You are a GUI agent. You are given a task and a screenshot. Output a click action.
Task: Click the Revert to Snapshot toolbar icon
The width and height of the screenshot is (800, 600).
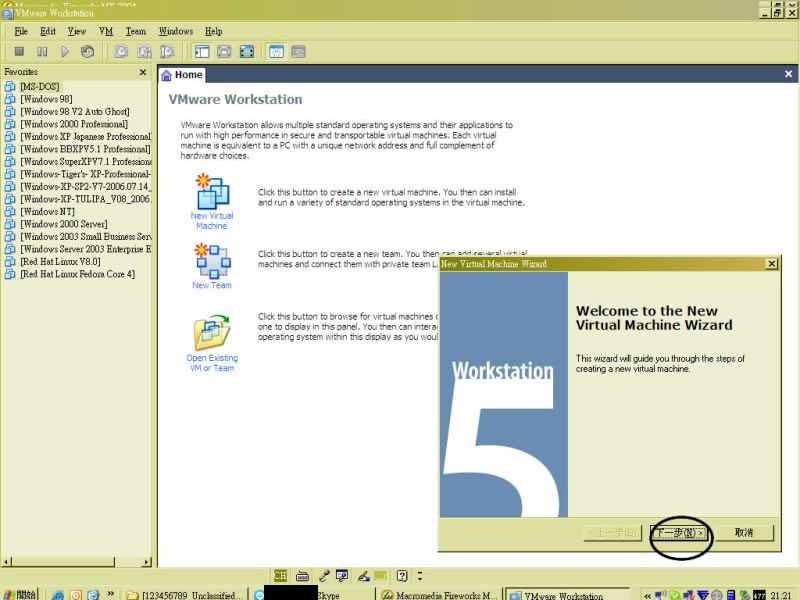pyautogui.click(x=144, y=52)
